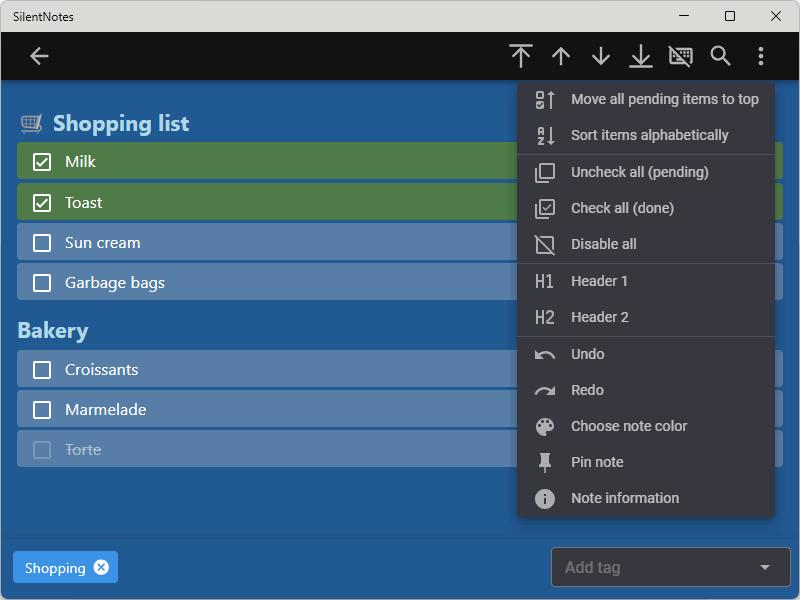
Task: Click the three-dot overflow menu icon
Action: coord(761,56)
